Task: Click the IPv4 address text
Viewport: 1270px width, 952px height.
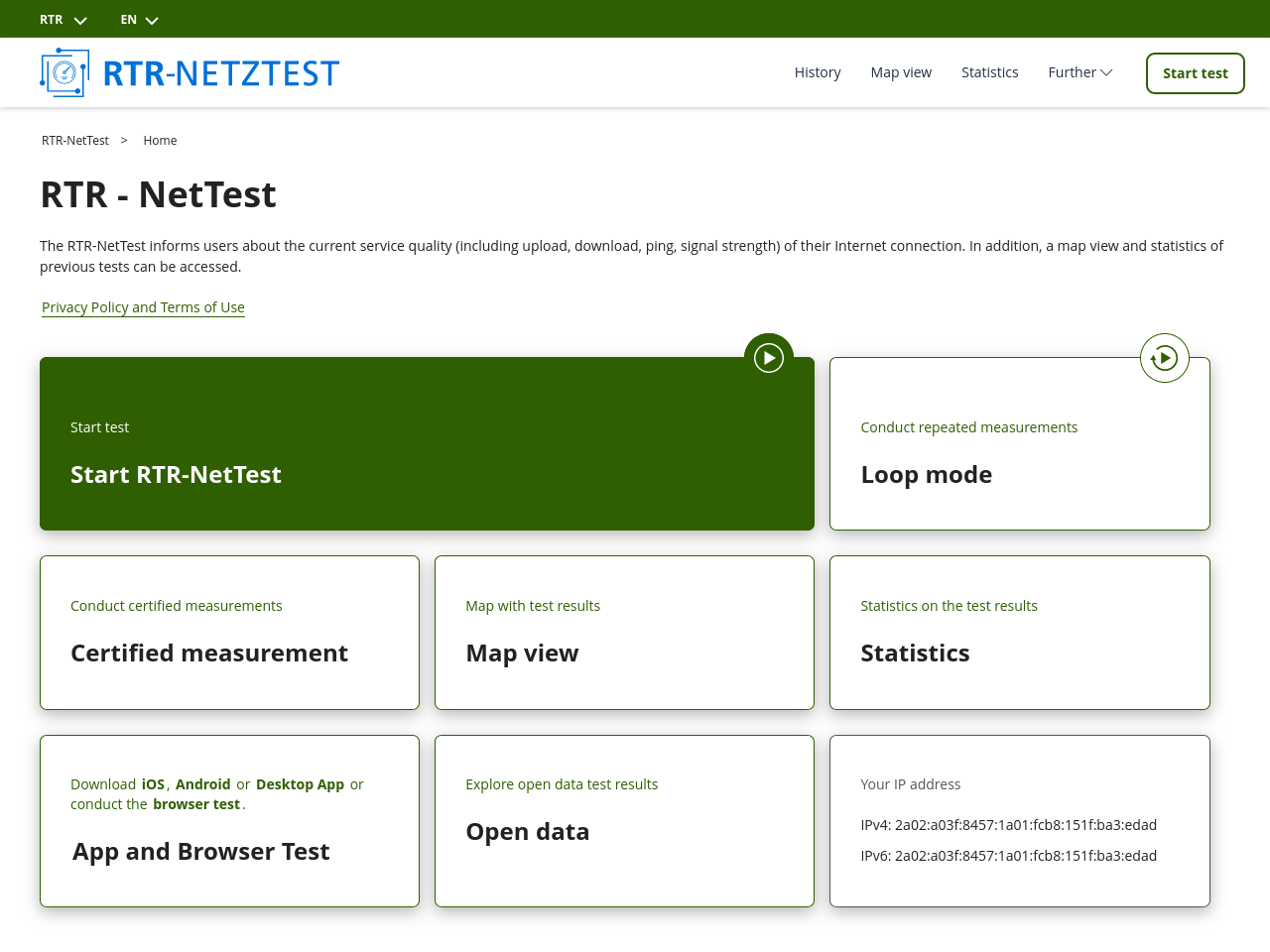Action: point(1008,825)
